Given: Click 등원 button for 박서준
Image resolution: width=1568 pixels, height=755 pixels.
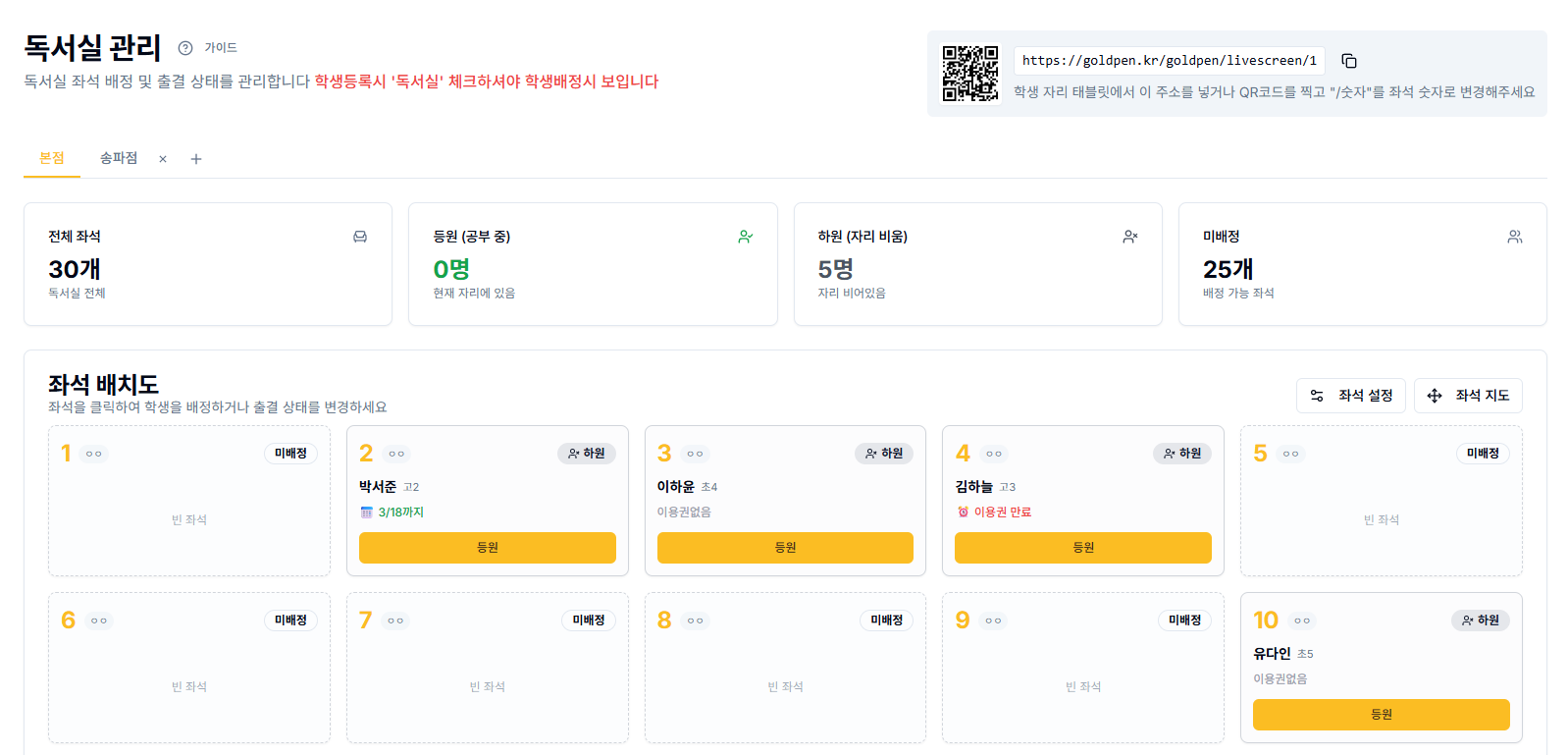Looking at the screenshot, I should point(488,548).
